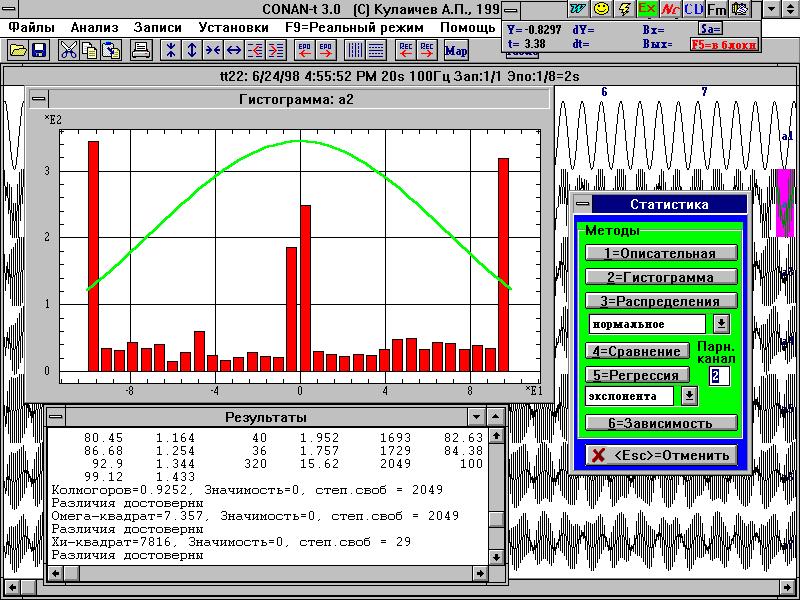Click the red Nc icon
This screenshot has height=600, width=800.
click(x=670, y=9)
